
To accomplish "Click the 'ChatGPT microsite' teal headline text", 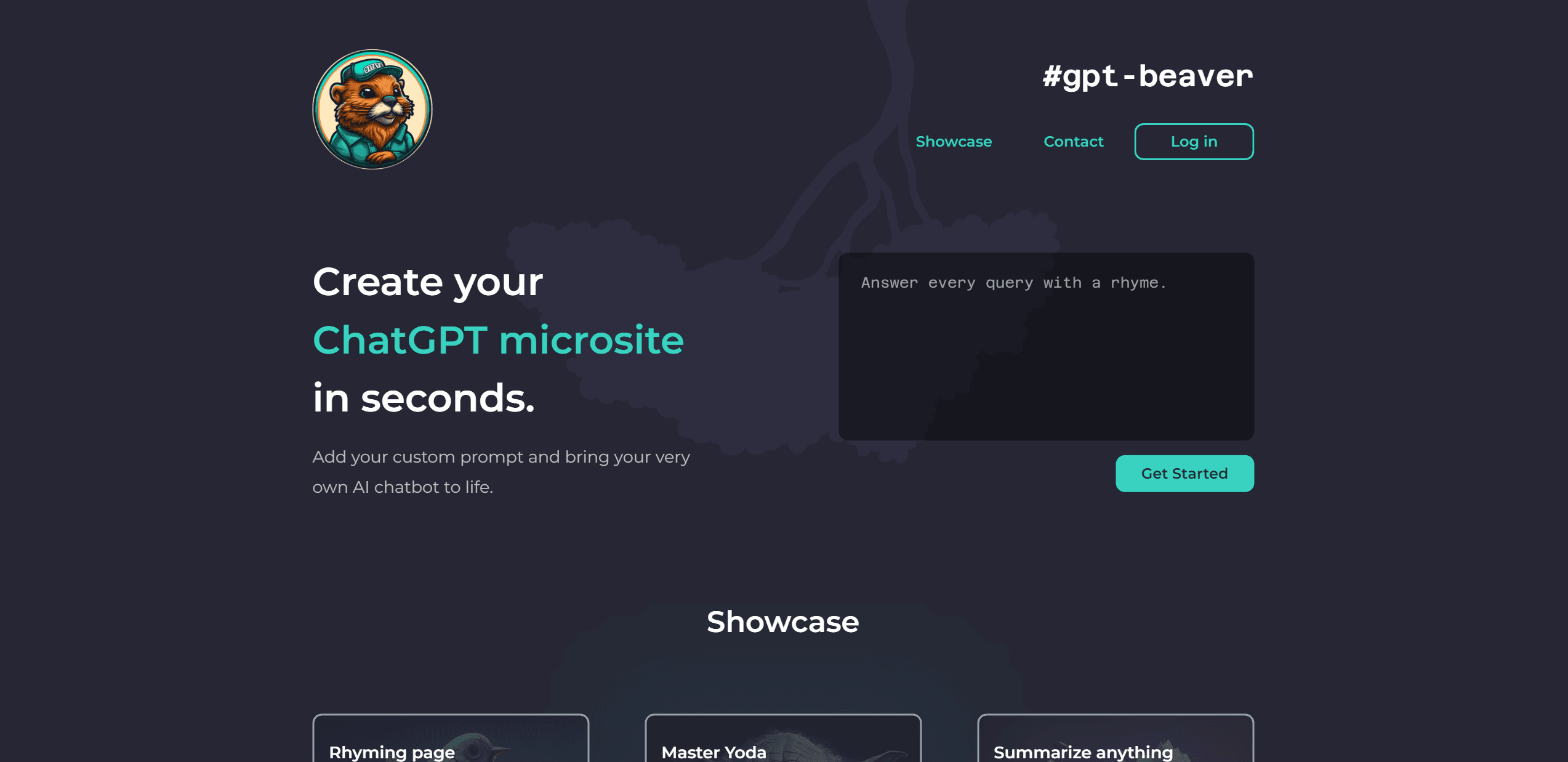I will [x=498, y=340].
